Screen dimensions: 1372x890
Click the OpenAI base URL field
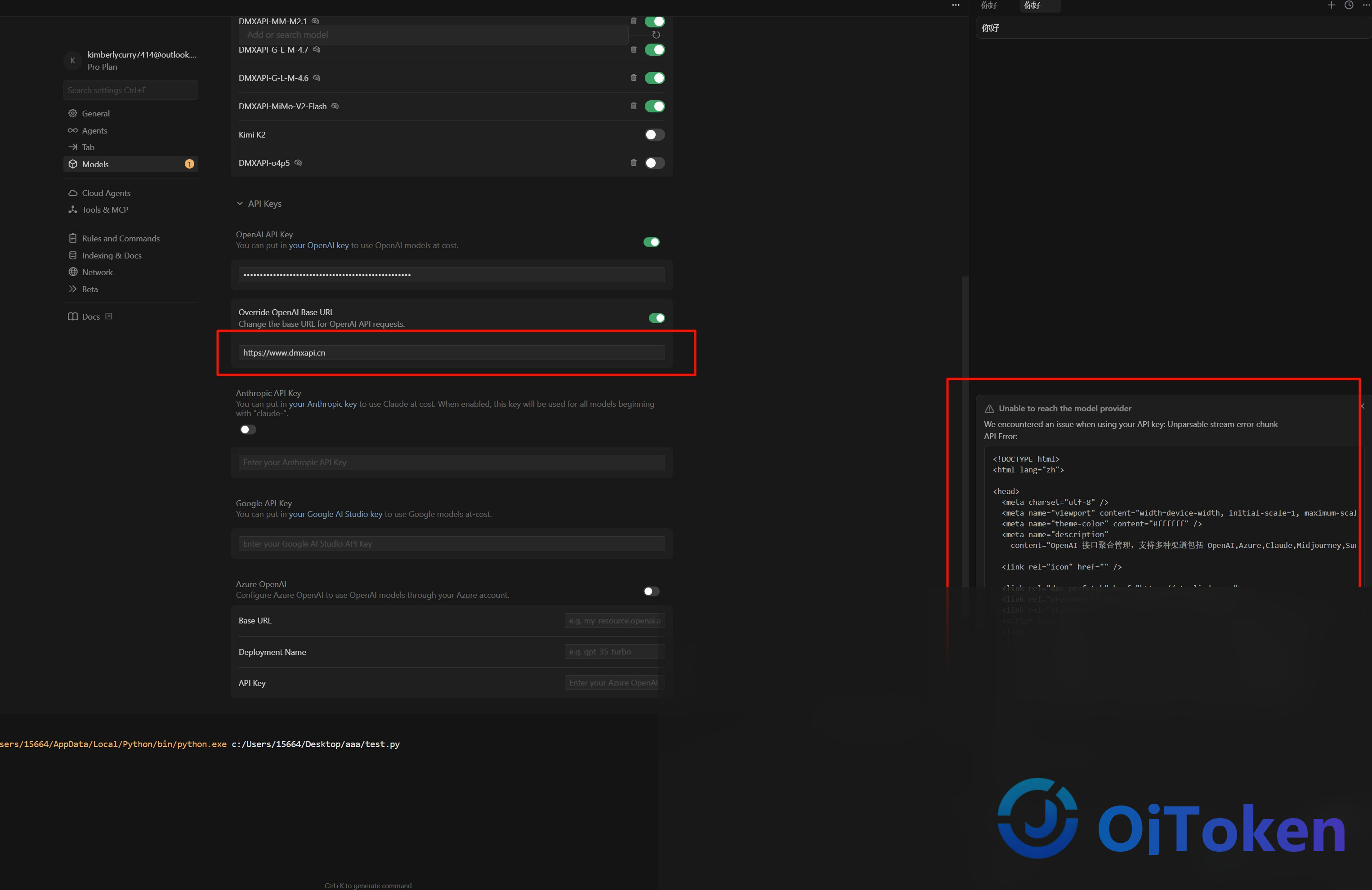coord(451,352)
